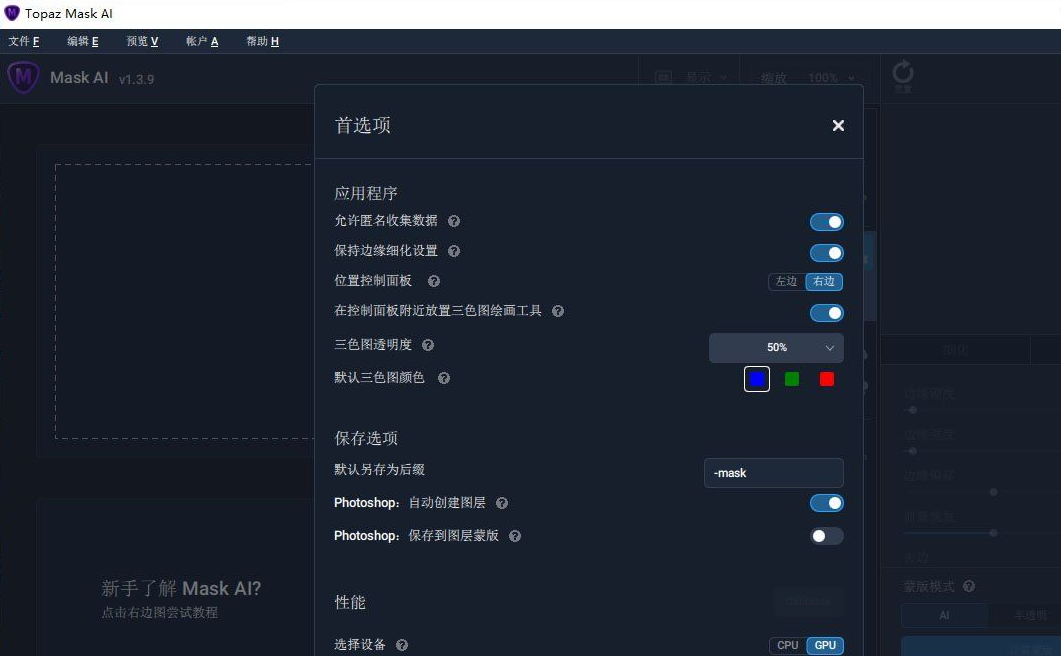Set control panel position to 左边
The height and width of the screenshot is (656, 1061).
[x=787, y=282]
